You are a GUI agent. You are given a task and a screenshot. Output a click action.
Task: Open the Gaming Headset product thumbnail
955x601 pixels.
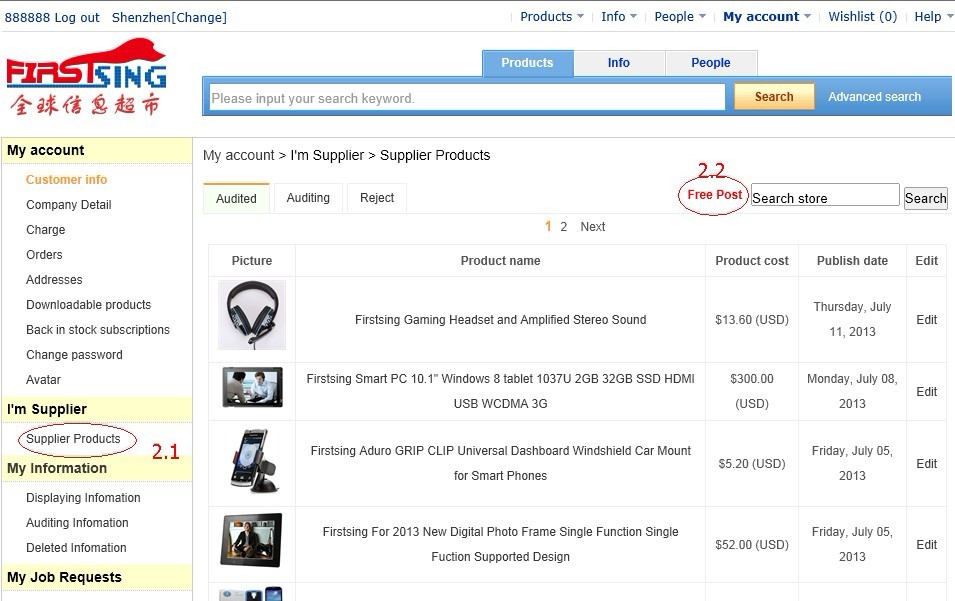252,315
